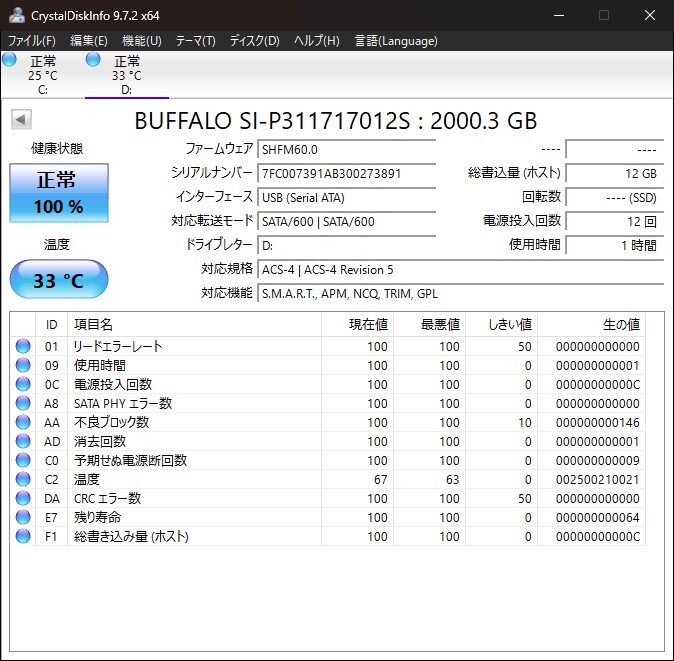Image resolution: width=674 pixels, height=661 pixels.
Task: Open the 言語(Language) menu
Action: [396, 41]
